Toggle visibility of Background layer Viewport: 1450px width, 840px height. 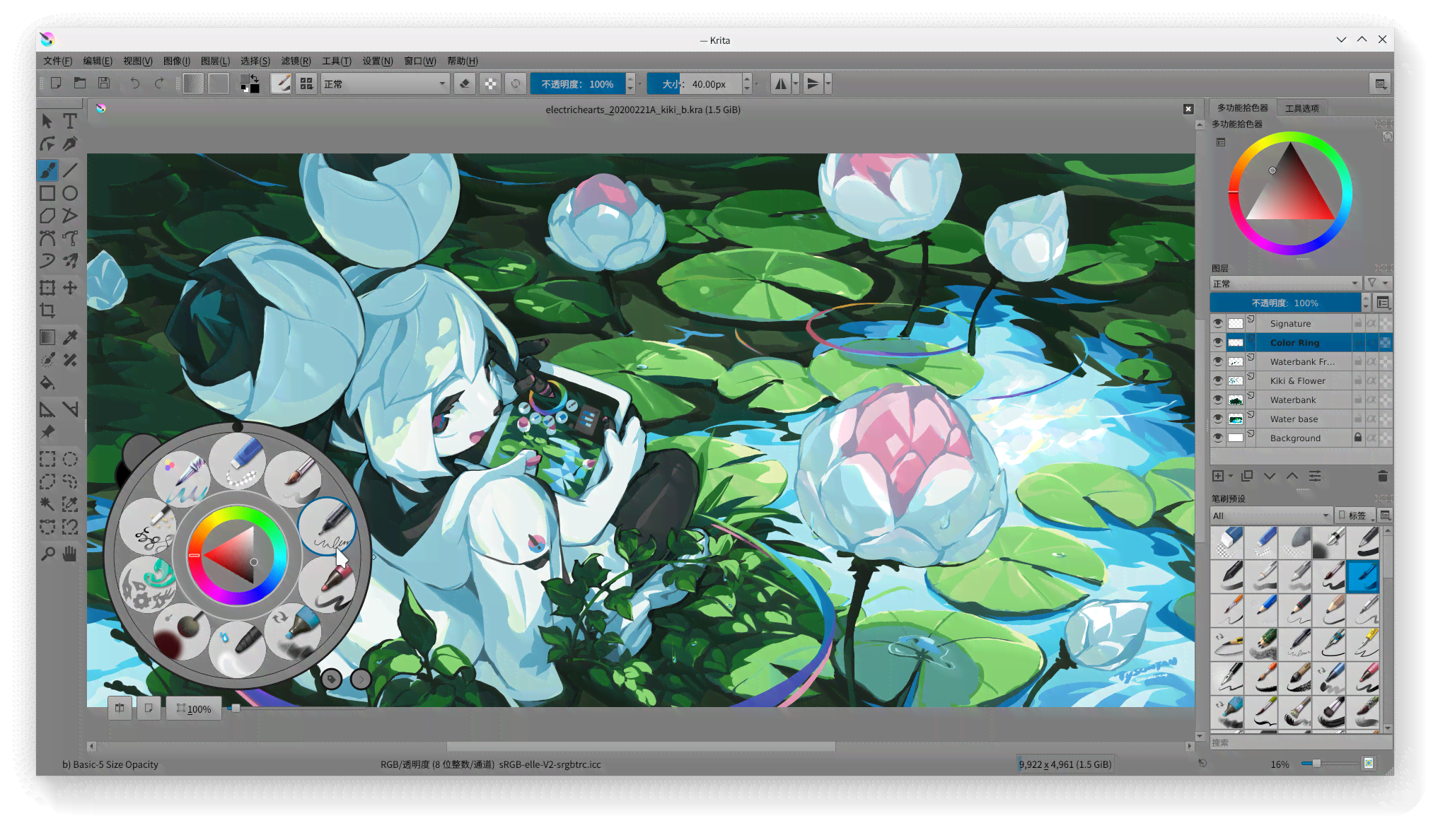point(1217,437)
